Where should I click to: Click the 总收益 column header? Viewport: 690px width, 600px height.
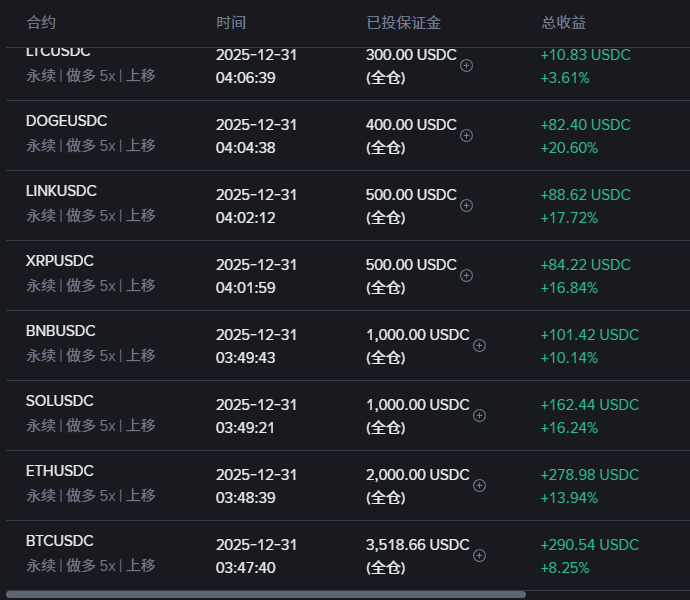tap(563, 22)
